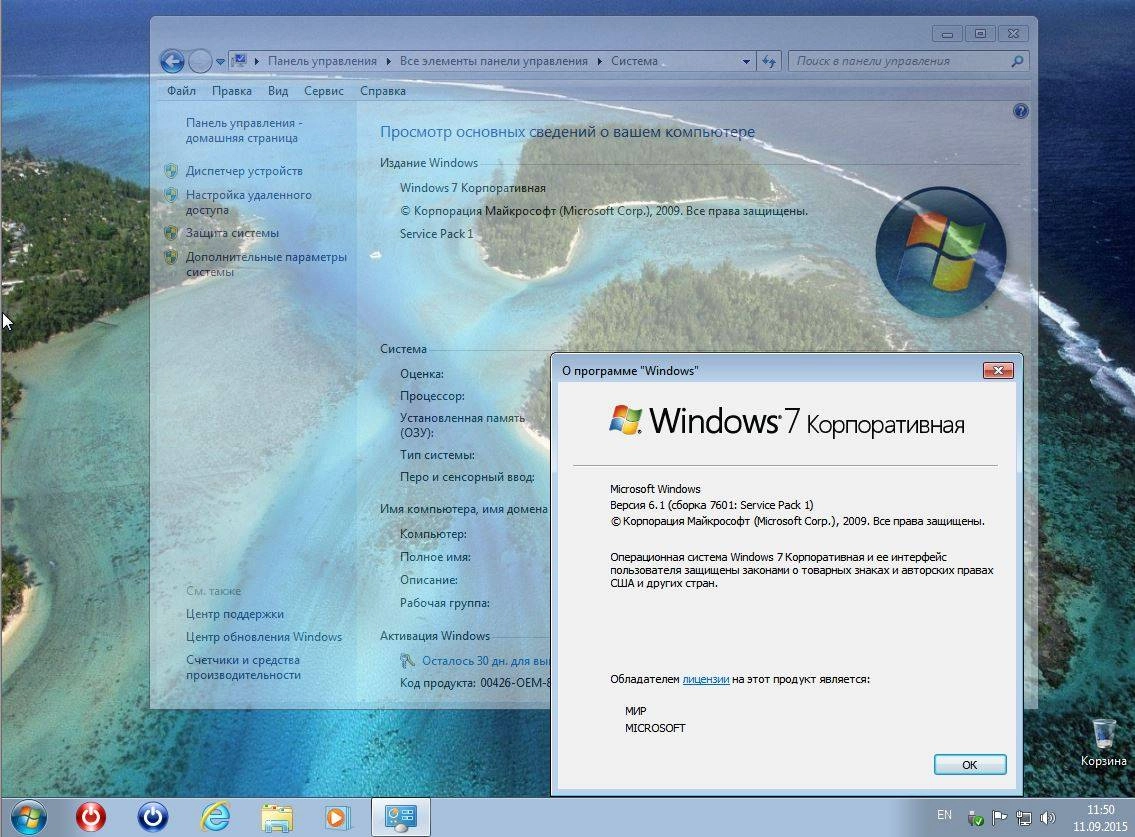
Task: Expand the arrow before Панель управления
Action: pyautogui.click(x=257, y=62)
